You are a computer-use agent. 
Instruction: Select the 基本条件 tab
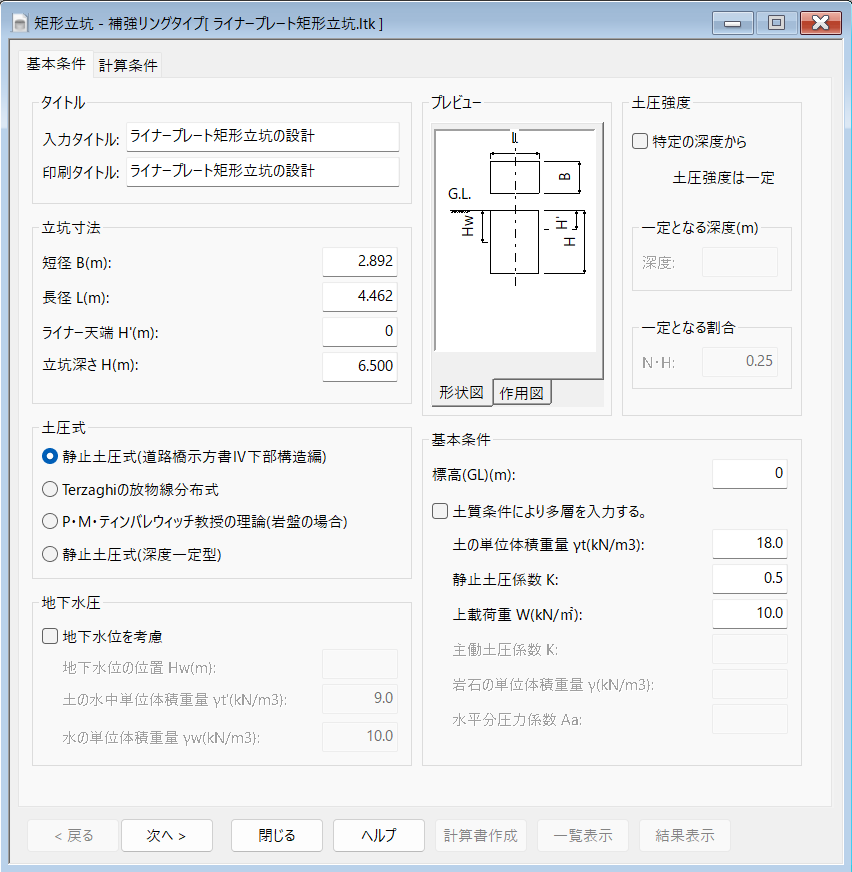(56, 65)
